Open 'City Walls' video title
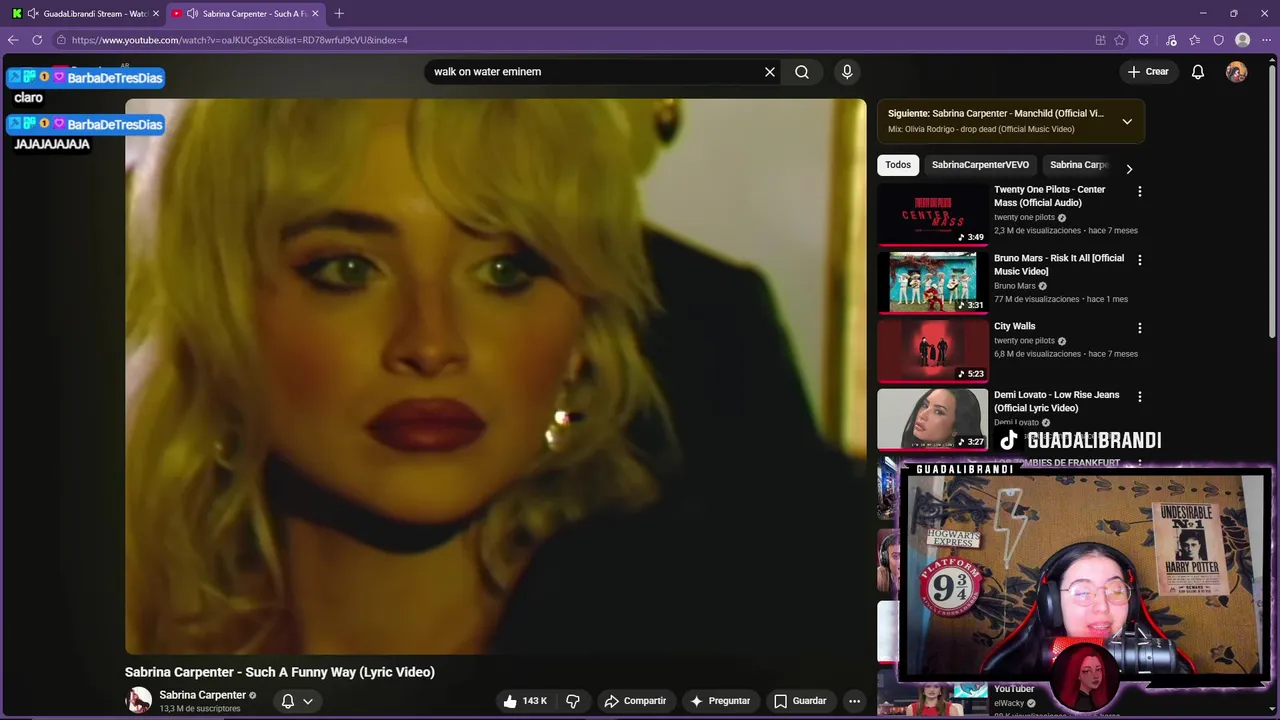Screen dimensions: 1280x720 point(1014,326)
